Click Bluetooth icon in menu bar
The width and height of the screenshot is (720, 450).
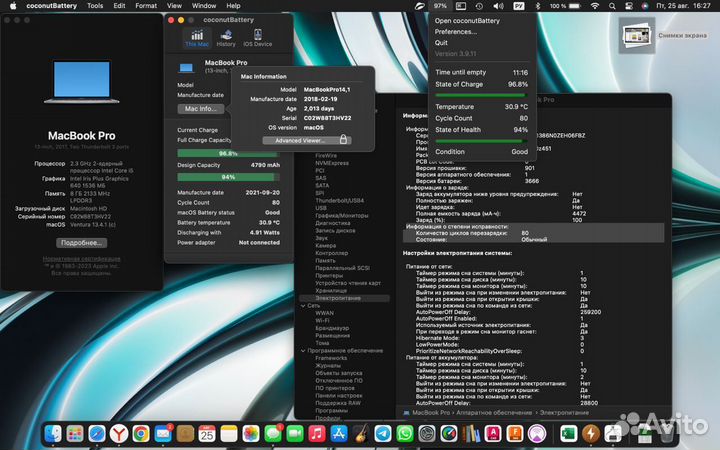tap(538, 6)
